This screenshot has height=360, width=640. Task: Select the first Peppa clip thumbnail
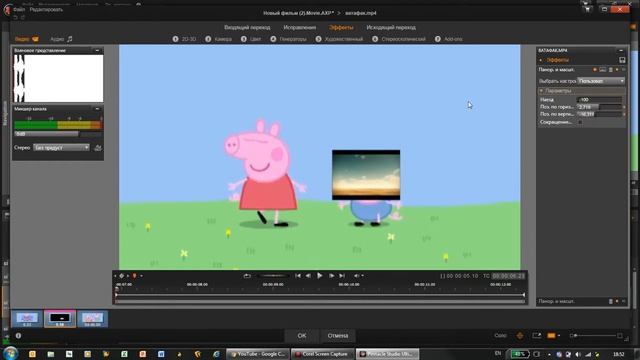coord(27,319)
